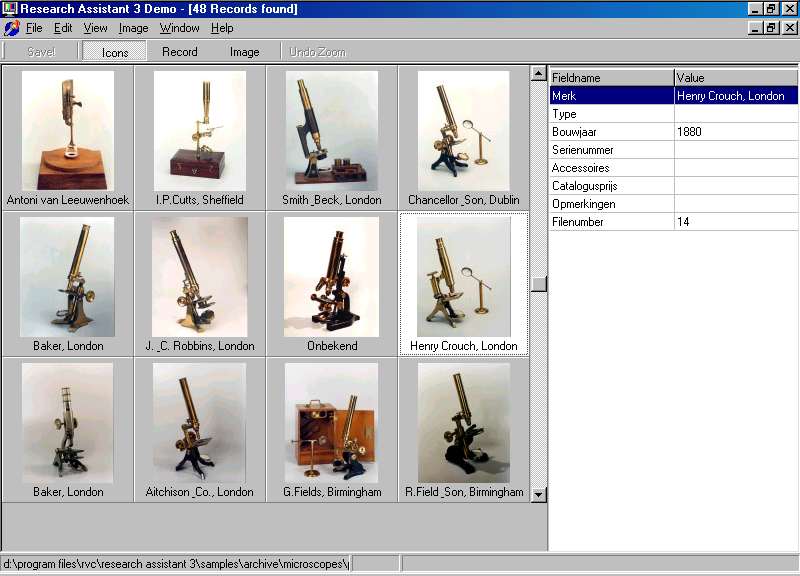Open the Window menu

(180, 28)
